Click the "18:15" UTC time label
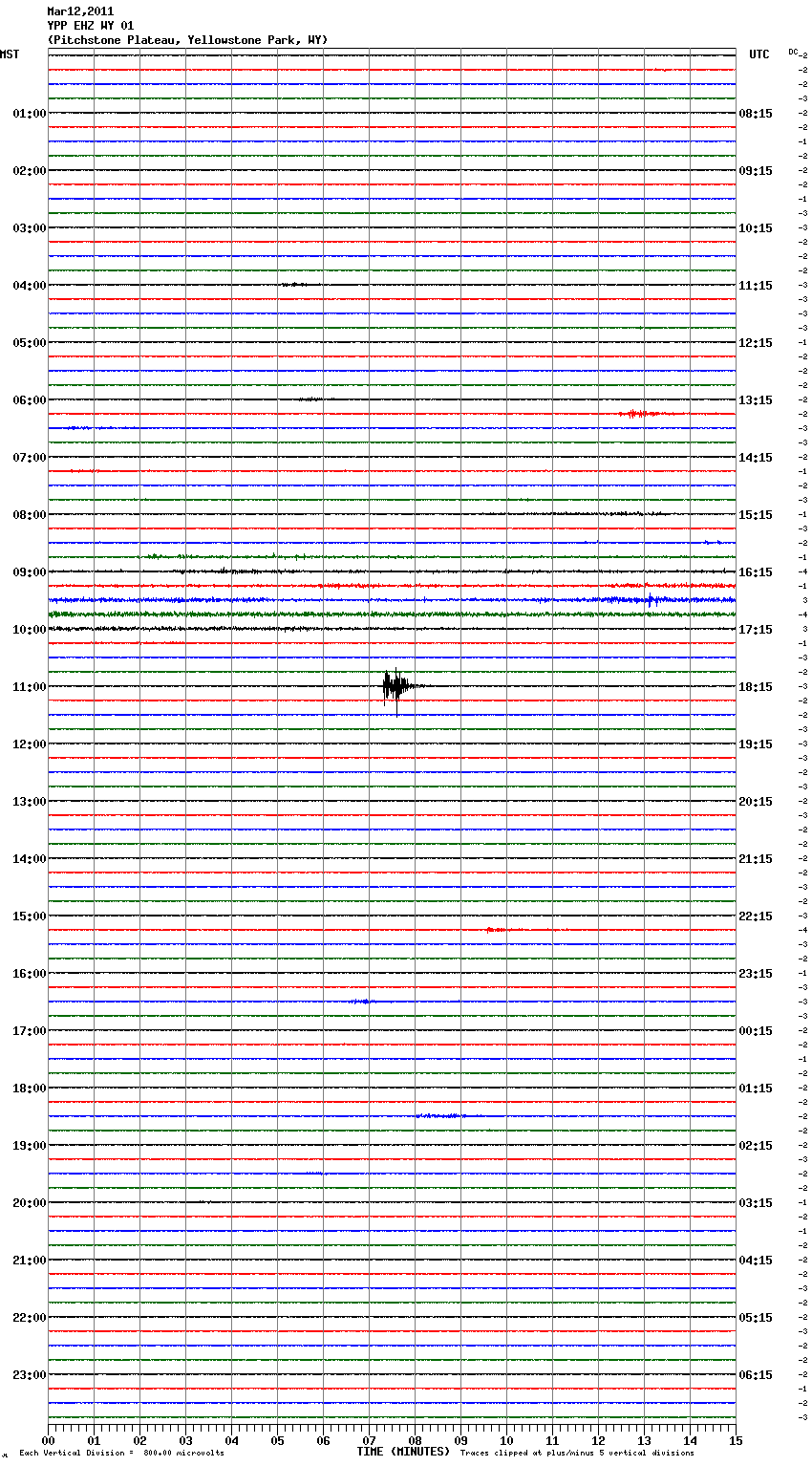 (756, 687)
